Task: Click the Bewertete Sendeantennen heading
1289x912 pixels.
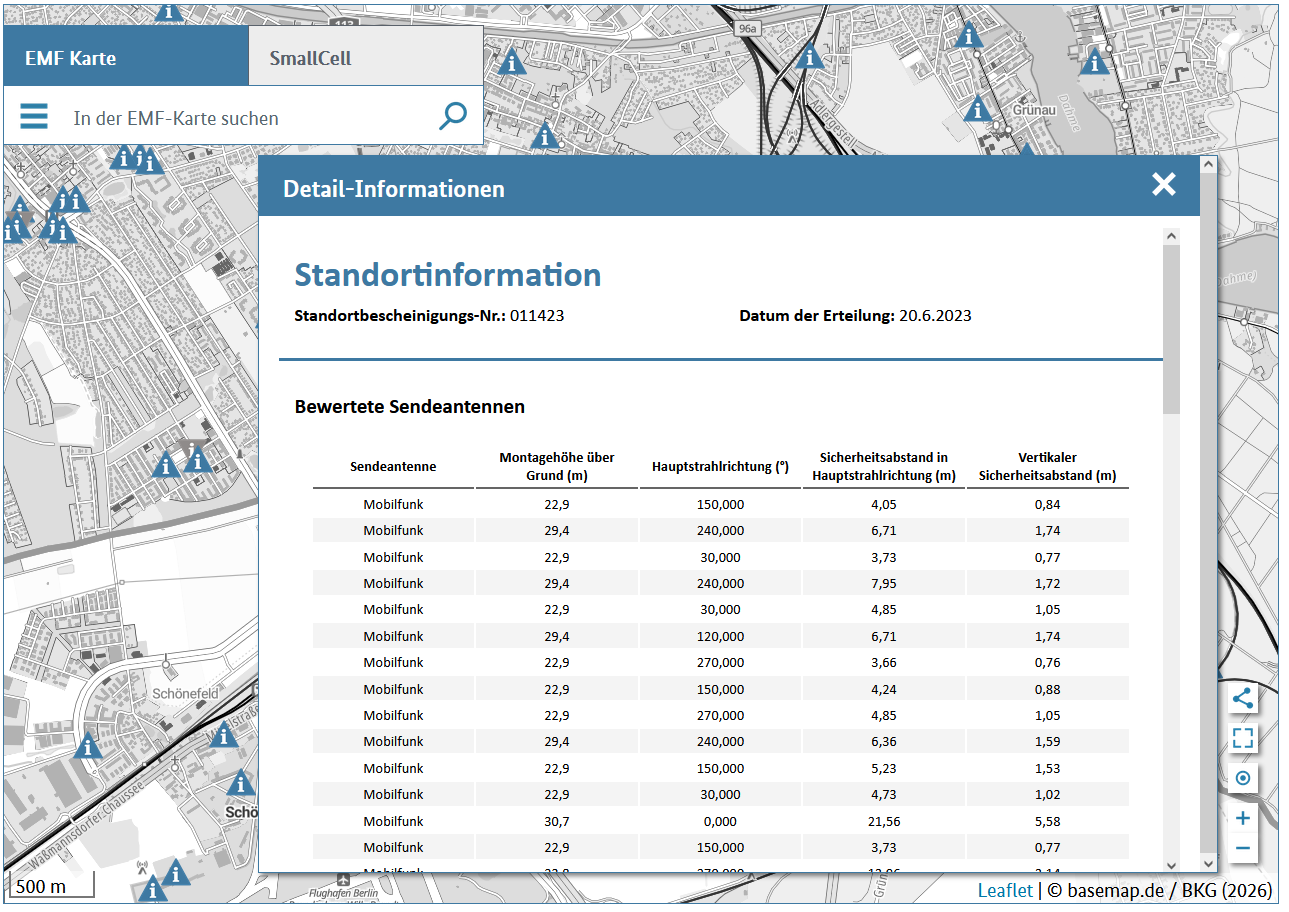Action: click(x=410, y=406)
